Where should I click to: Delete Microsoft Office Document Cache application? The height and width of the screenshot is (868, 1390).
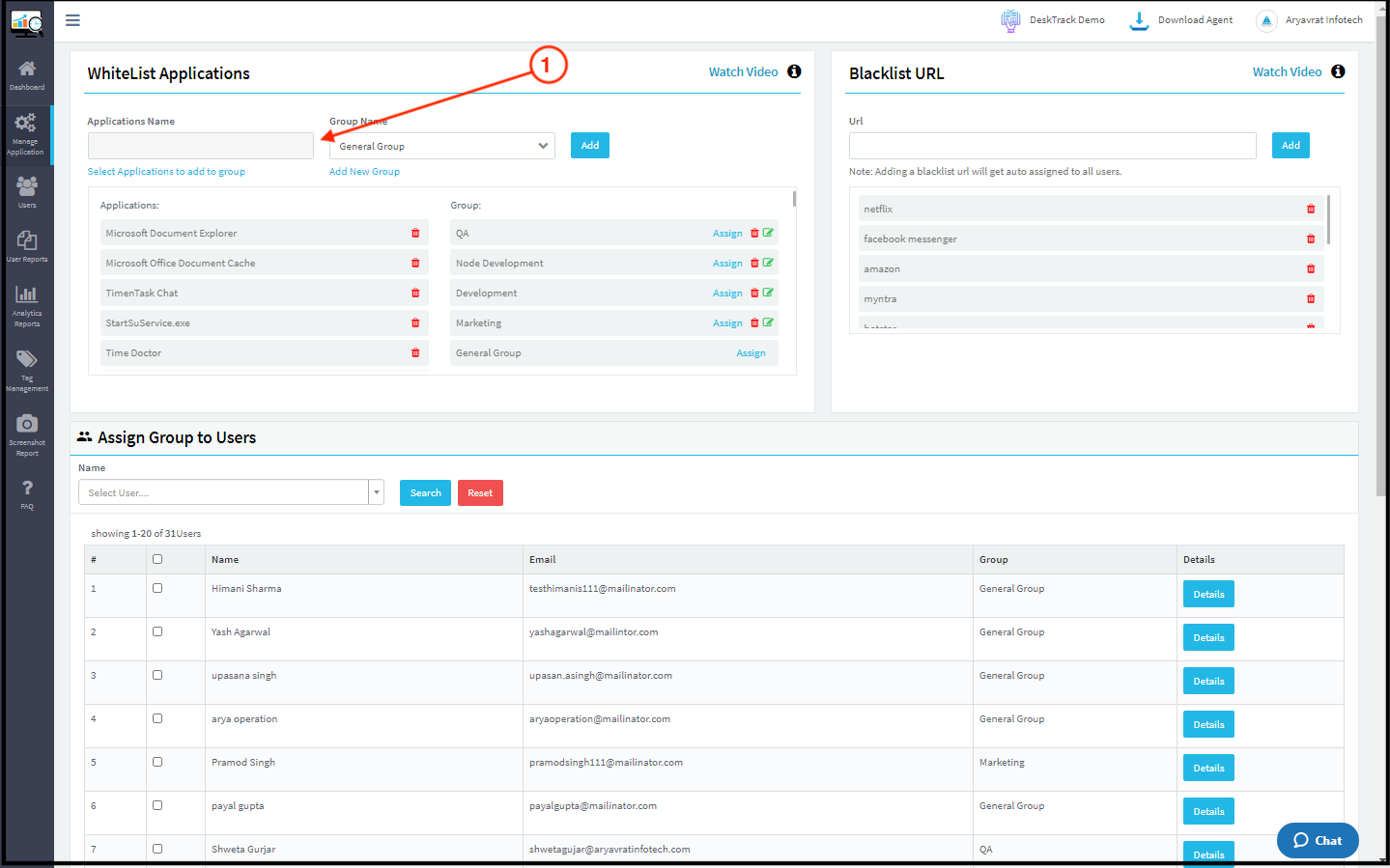(x=415, y=263)
